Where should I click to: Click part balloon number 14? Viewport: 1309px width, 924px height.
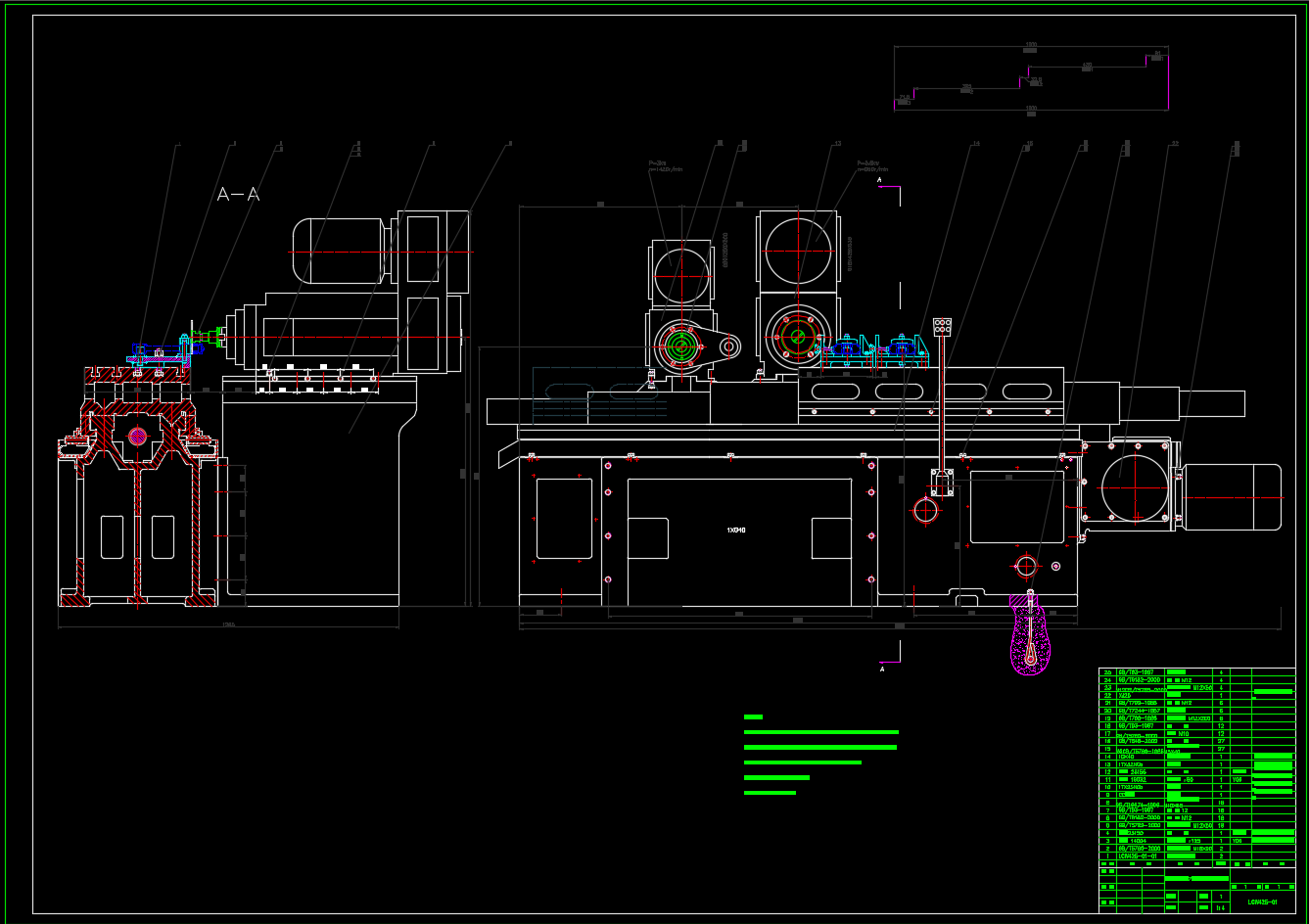point(974,145)
